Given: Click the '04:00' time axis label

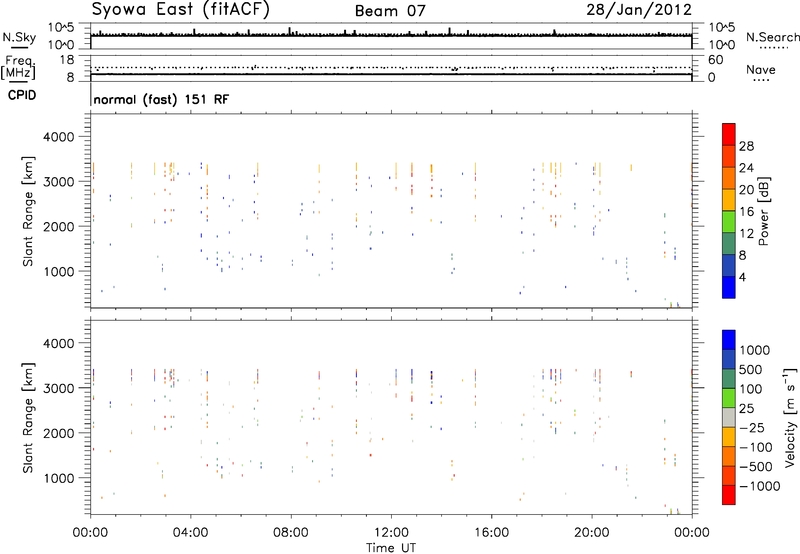Looking at the screenshot, I should [x=190, y=533].
